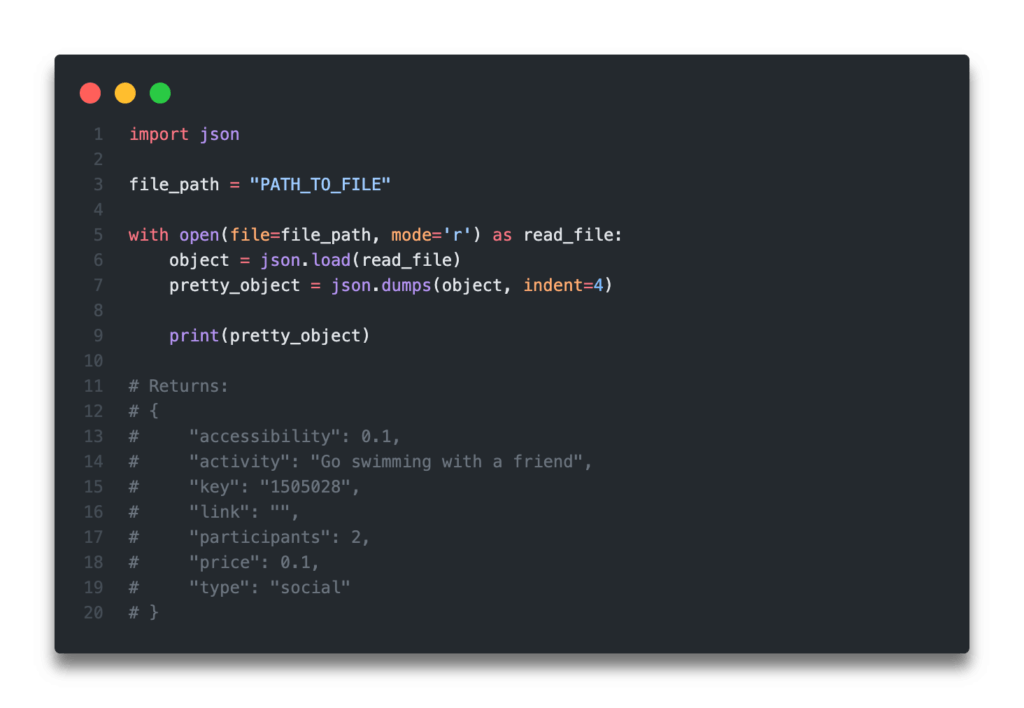Click the "Go swimming with a friend" text
This screenshot has height=708, width=1024.
tap(446, 462)
